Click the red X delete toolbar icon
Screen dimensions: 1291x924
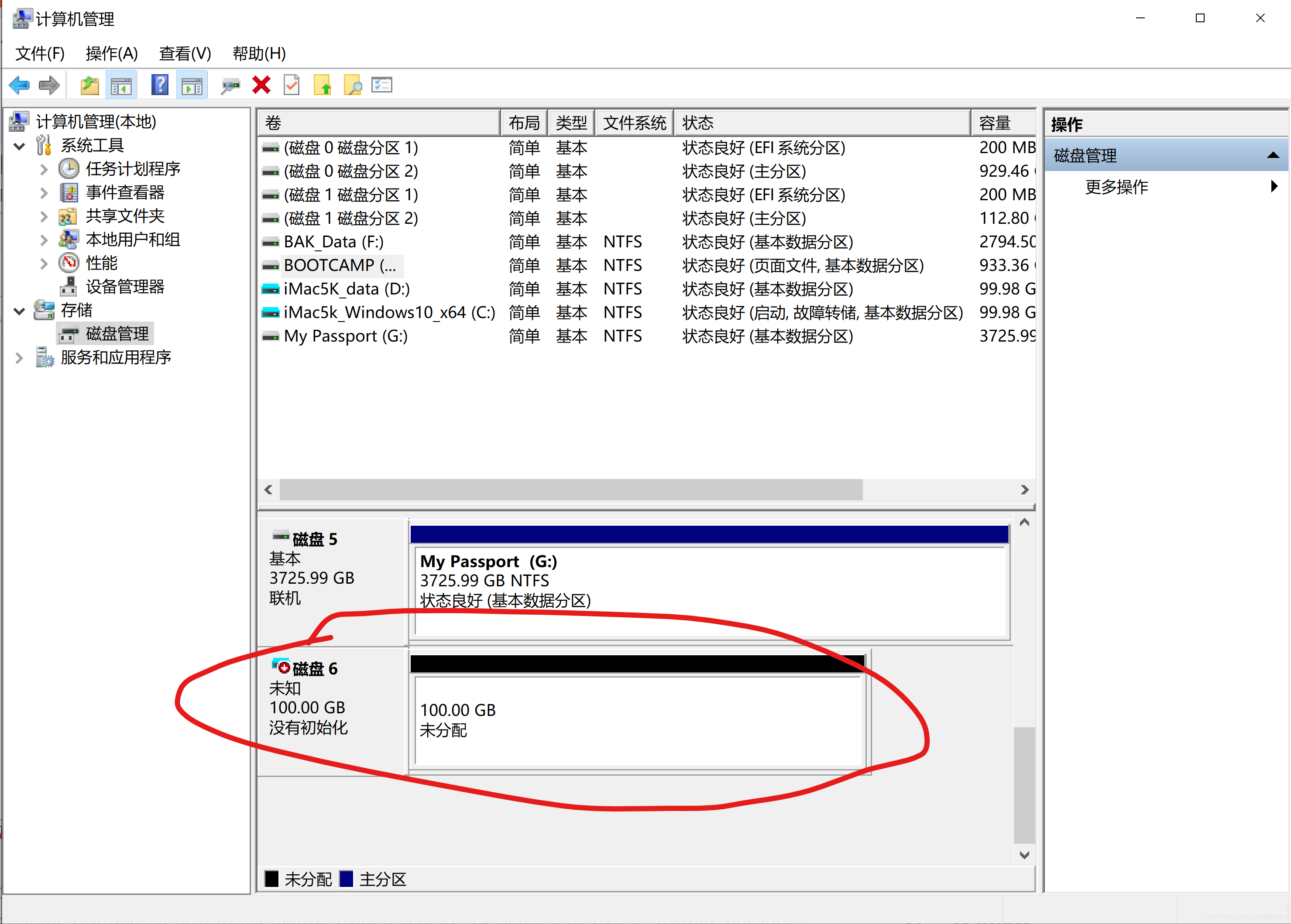tap(261, 86)
